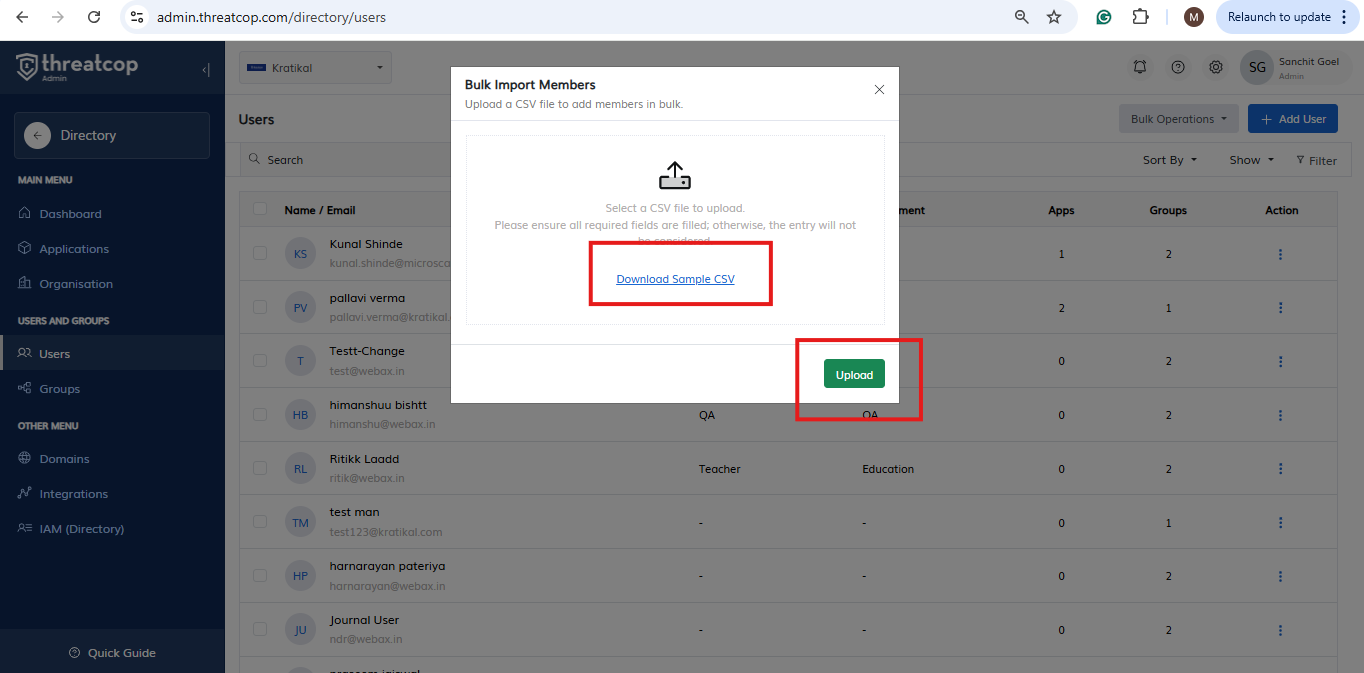1364x673 pixels.
Task: Collapse the sidebar using the chevron icon
Action: click(x=206, y=70)
